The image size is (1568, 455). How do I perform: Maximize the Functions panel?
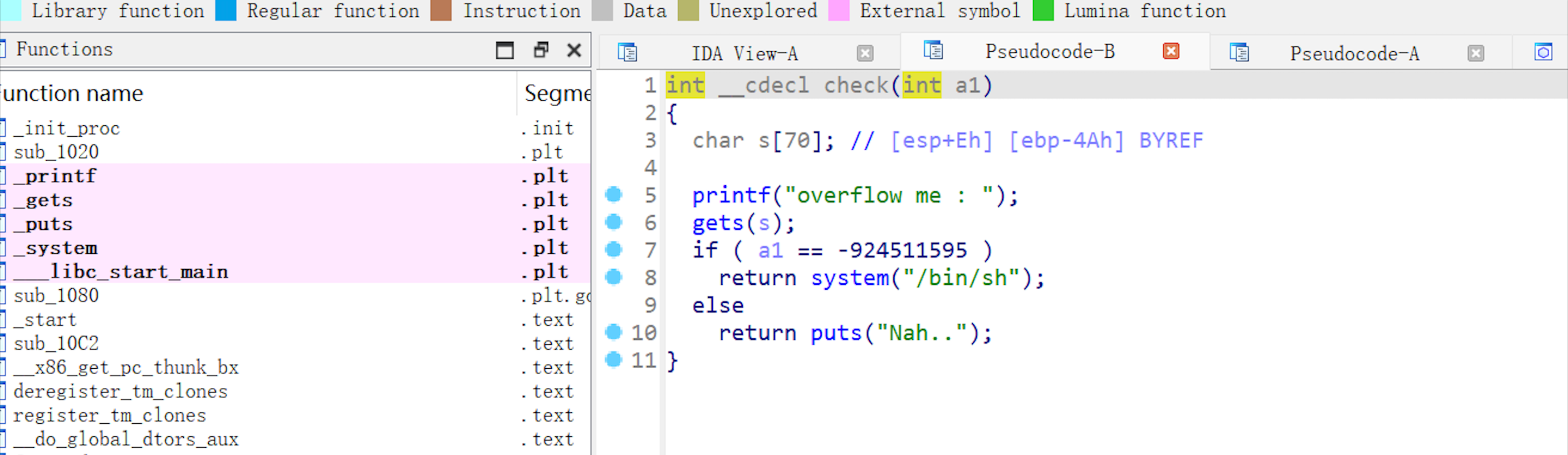click(505, 50)
